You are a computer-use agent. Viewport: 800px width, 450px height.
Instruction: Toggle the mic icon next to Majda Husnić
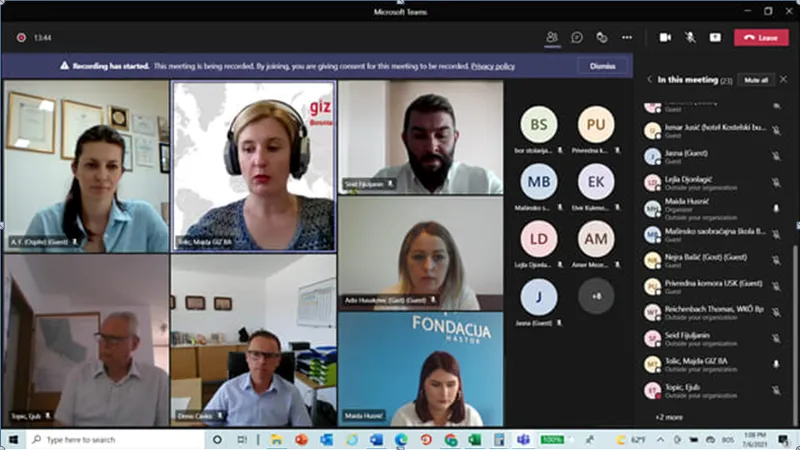click(x=776, y=208)
